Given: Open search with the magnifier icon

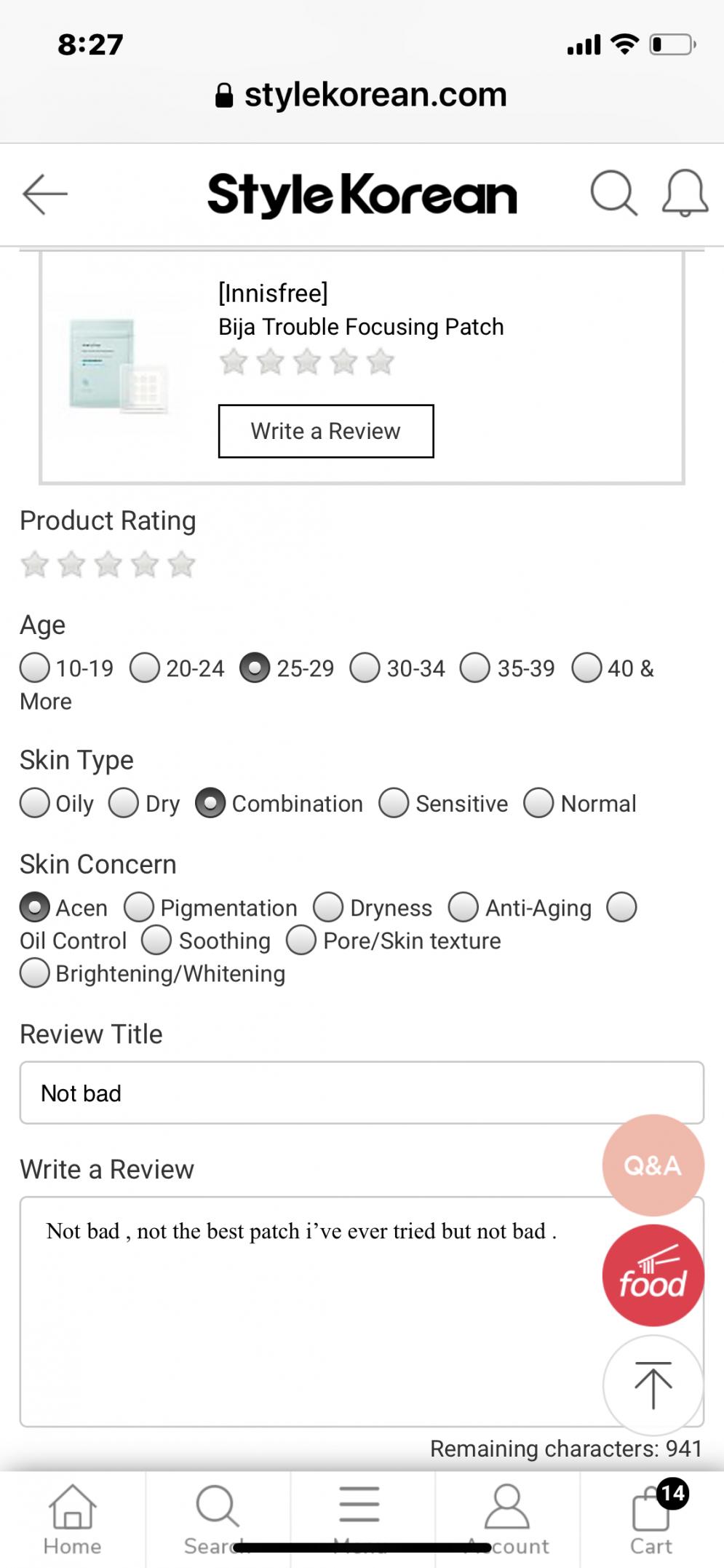Looking at the screenshot, I should pos(613,194).
